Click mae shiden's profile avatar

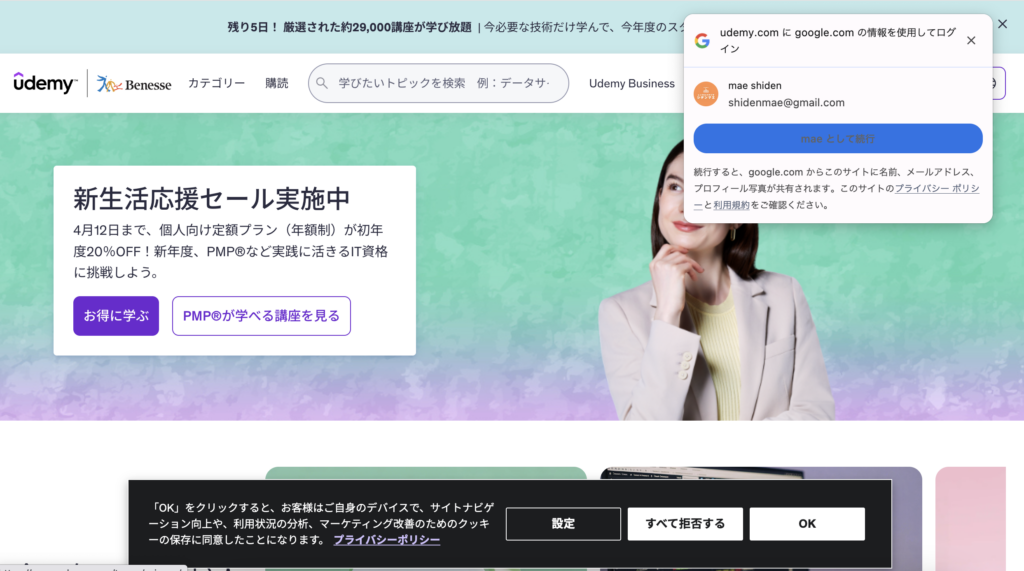(x=706, y=94)
